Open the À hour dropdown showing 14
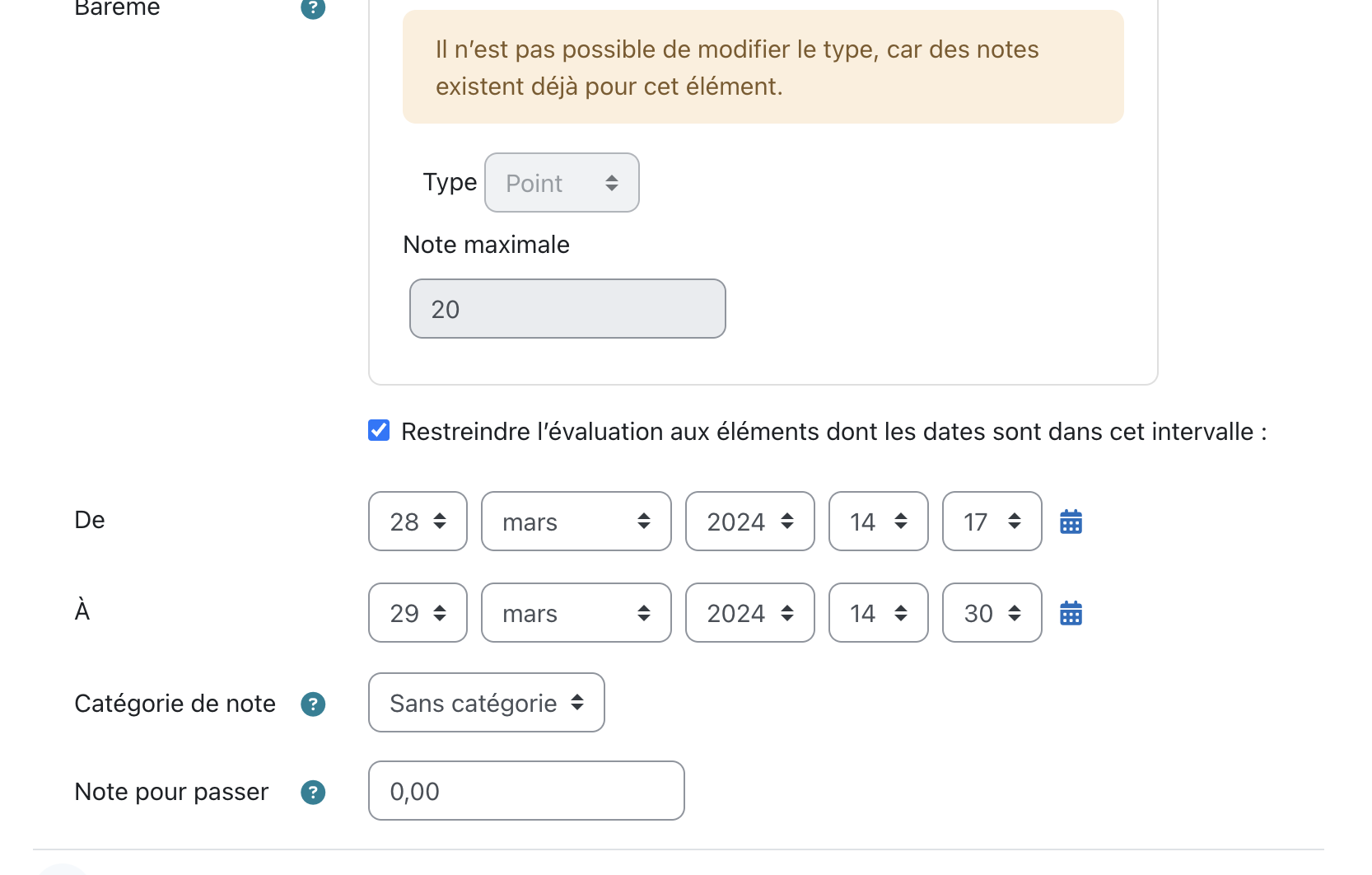 [879, 613]
